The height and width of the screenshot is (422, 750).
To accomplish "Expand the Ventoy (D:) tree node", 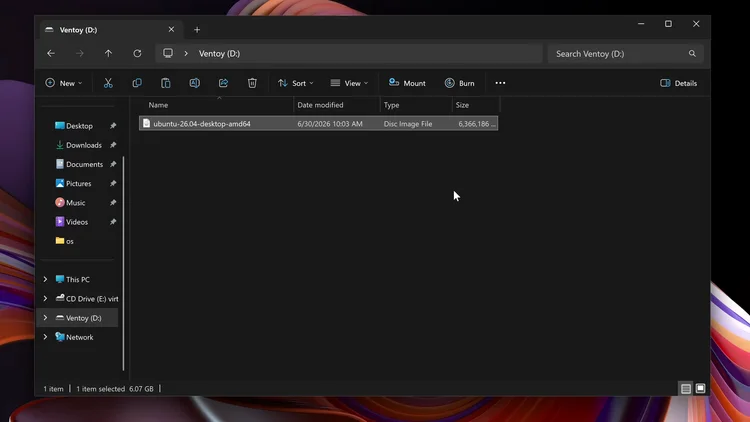I will [x=45, y=318].
